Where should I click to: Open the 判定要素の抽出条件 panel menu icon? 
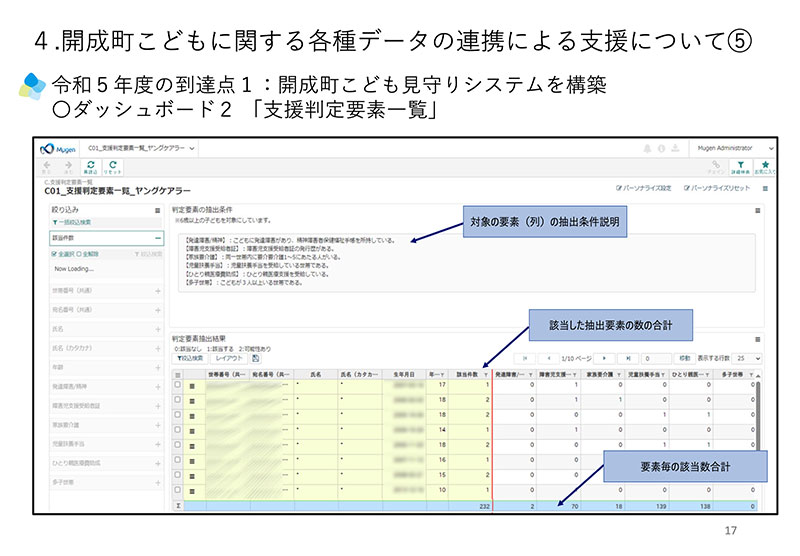(x=758, y=210)
